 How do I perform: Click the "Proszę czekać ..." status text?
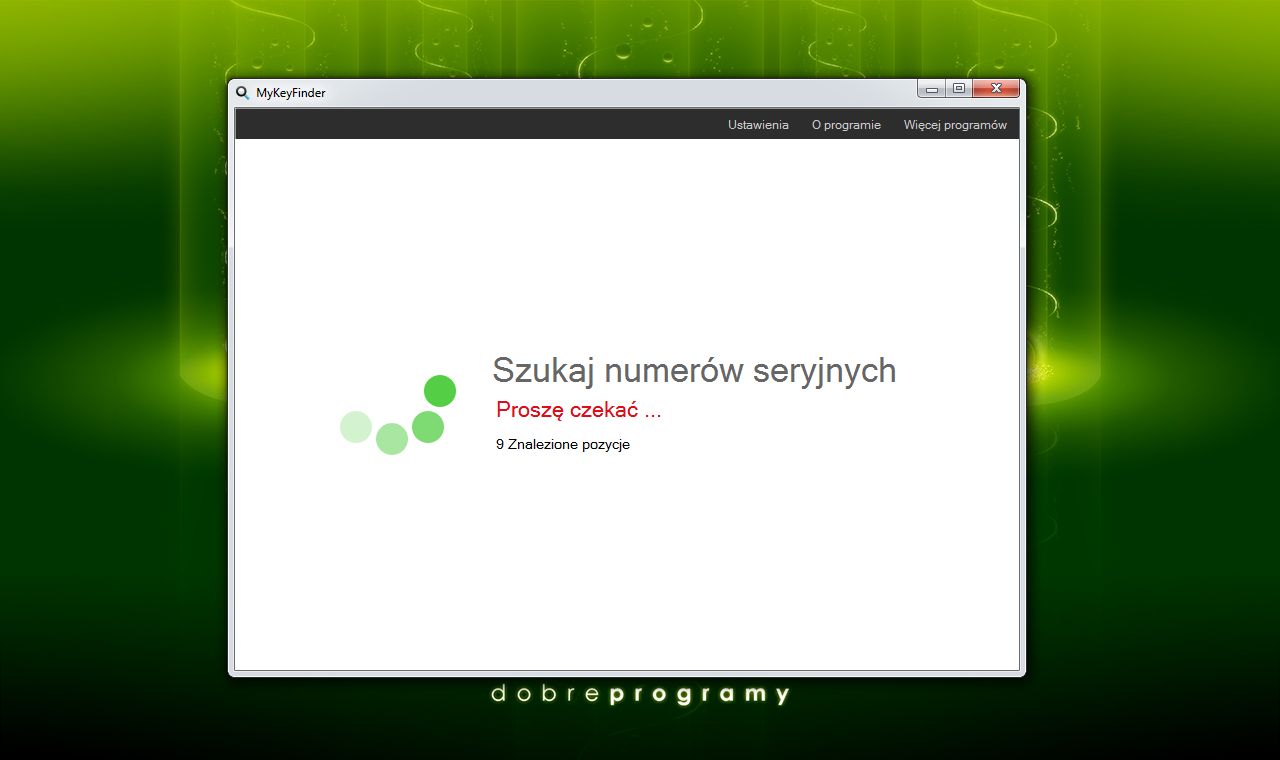coord(579,410)
